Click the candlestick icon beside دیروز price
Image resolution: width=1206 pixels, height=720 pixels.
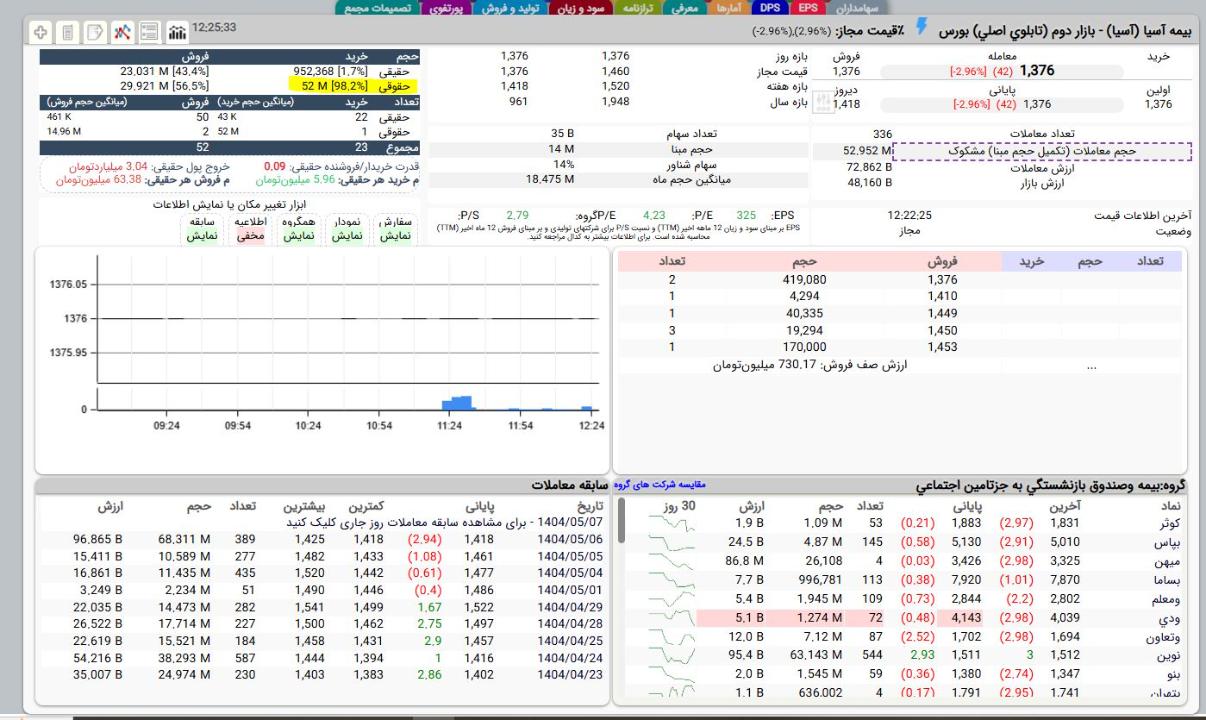823,102
